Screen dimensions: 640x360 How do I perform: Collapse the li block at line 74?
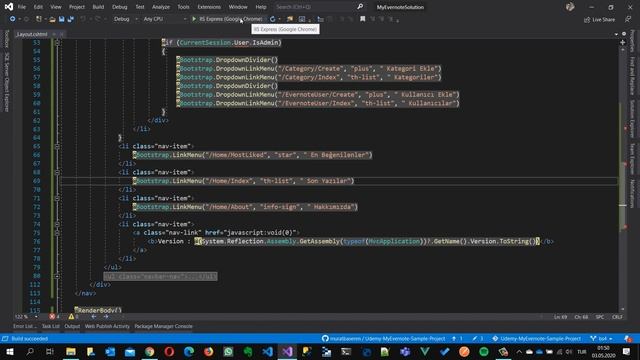coord(57,224)
